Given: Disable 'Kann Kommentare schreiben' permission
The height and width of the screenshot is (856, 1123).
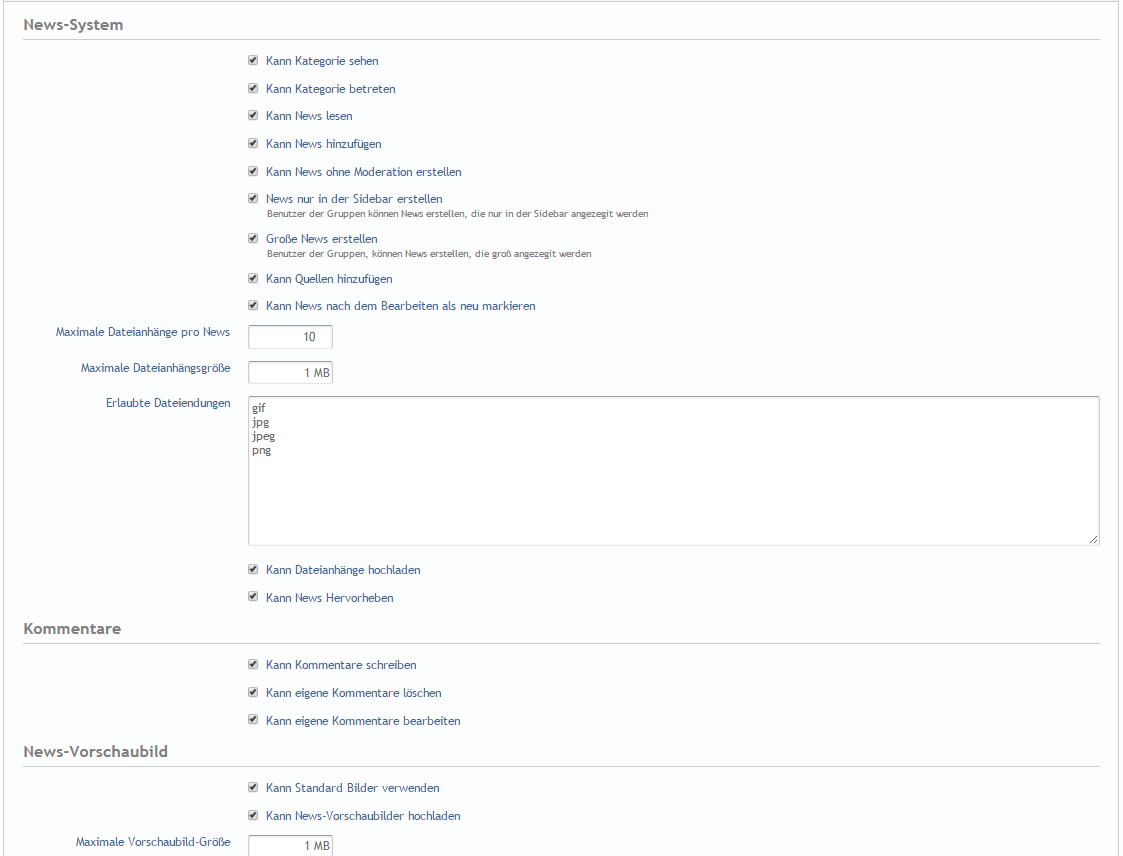Looking at the screenshot, I should click(x=253, y=664).
